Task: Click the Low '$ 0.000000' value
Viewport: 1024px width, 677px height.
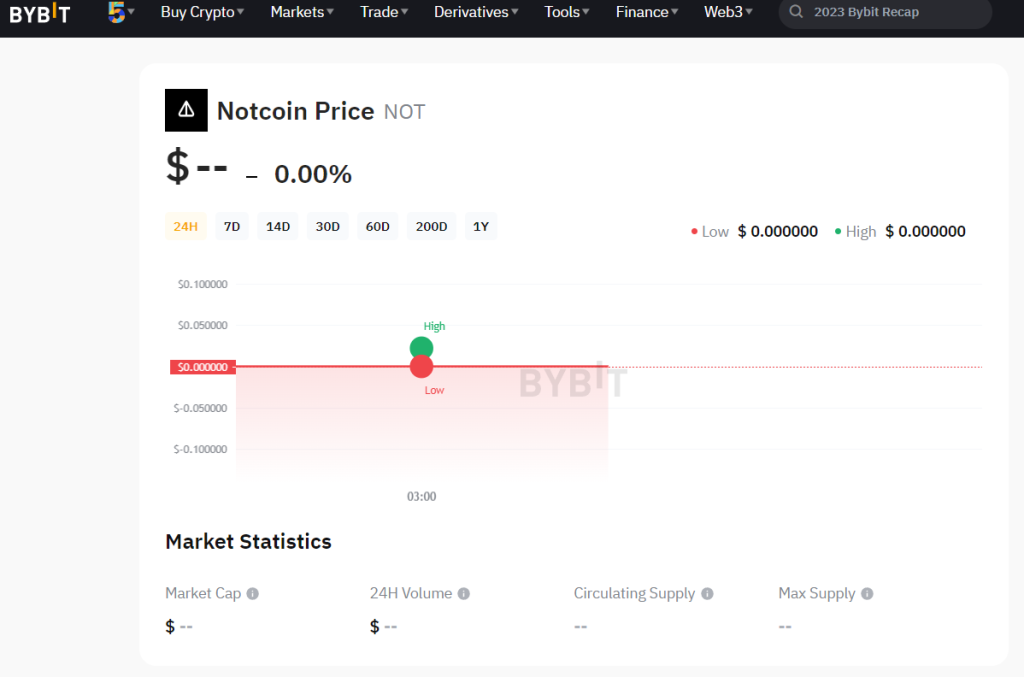Action: 777,232
